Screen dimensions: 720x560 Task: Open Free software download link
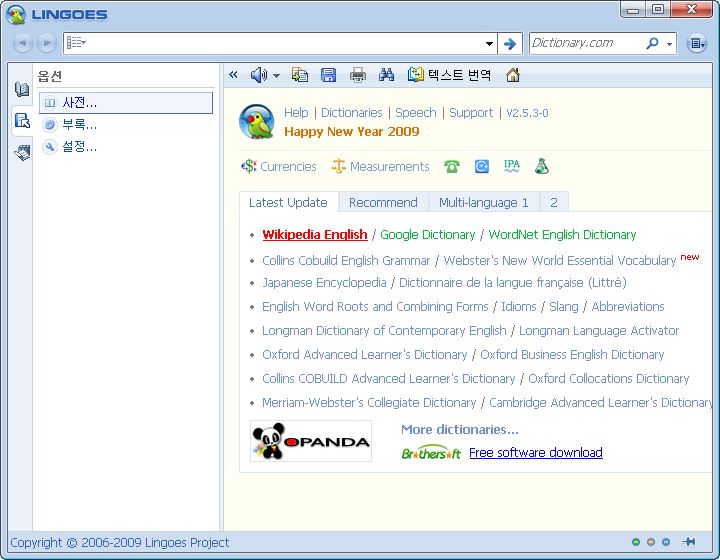pos(536,453)
